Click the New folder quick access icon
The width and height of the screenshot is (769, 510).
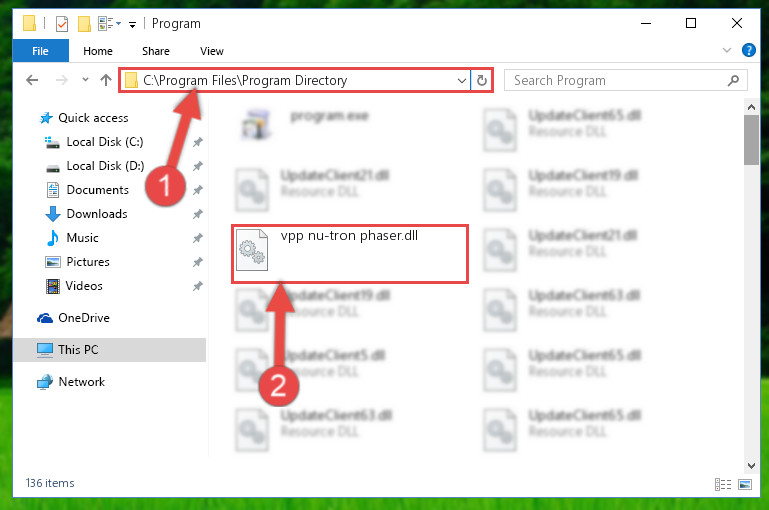[84, 24]
